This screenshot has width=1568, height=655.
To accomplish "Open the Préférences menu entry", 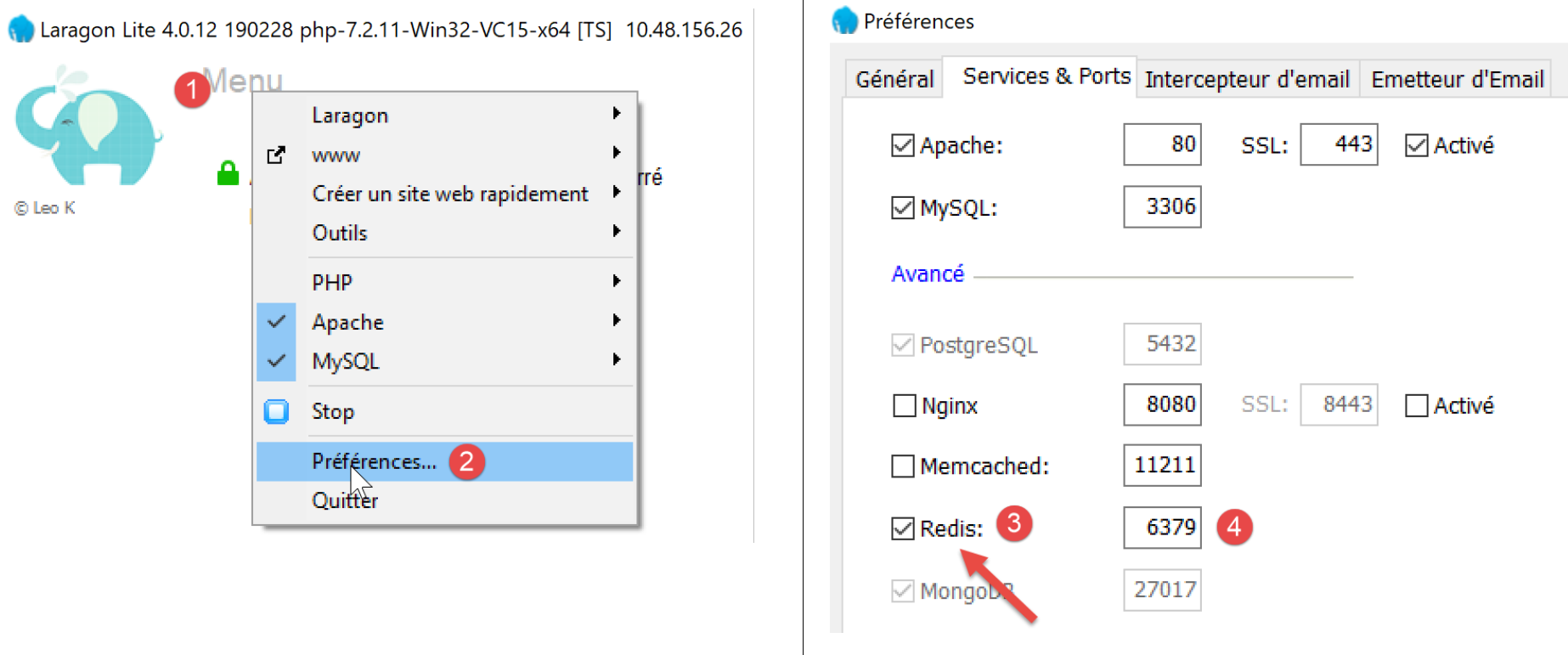I will tap(374, 461).
